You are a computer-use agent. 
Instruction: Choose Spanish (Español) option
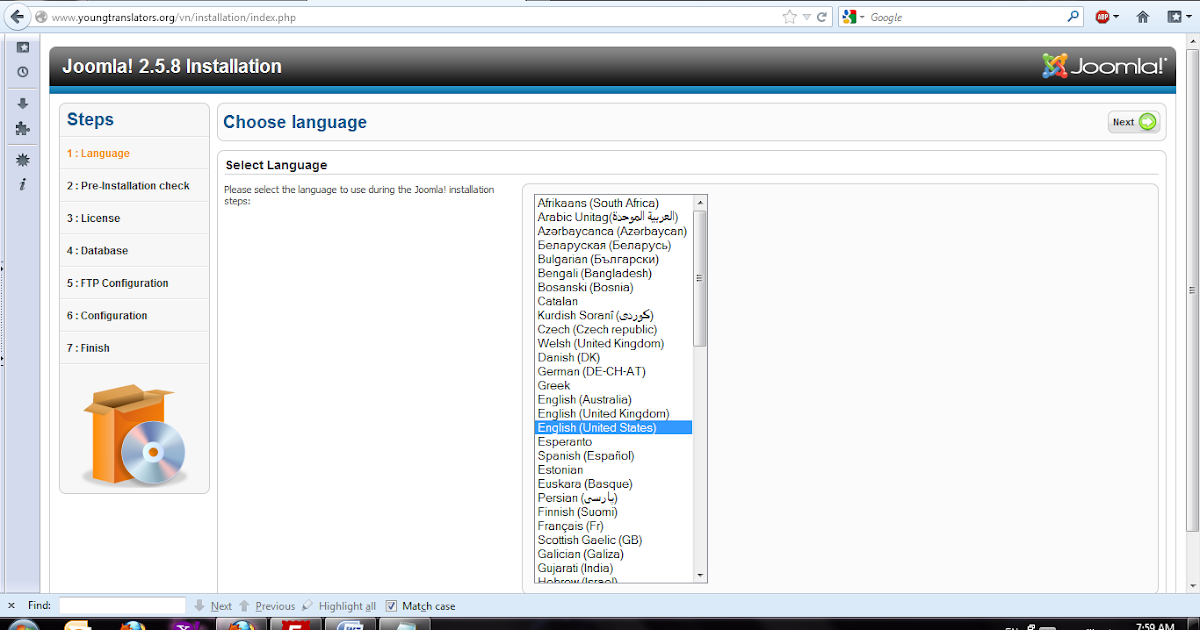click(613, 455)
